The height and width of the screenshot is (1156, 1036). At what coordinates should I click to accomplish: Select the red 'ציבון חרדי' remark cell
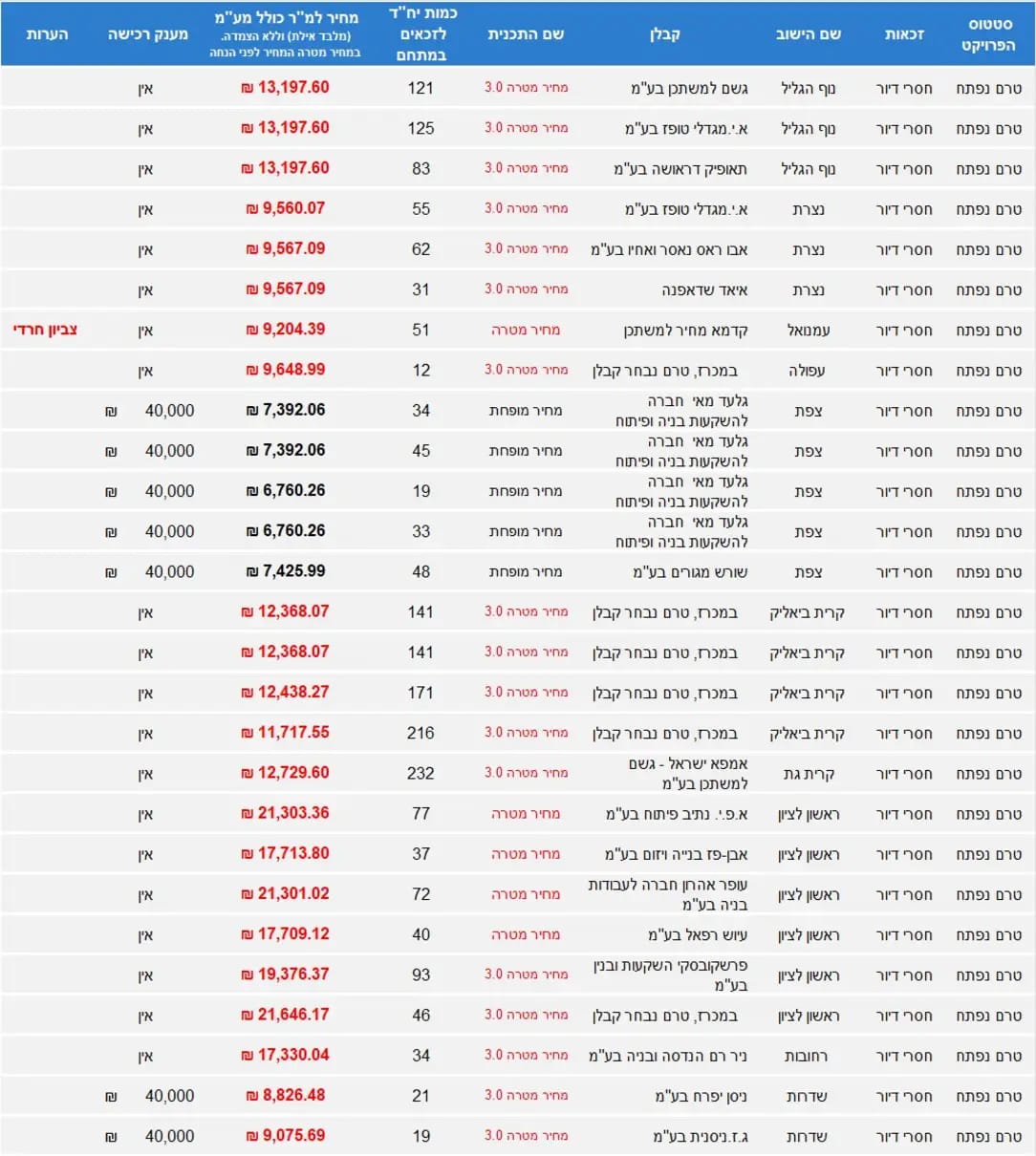pyautogui.click(x=45, y=330)
